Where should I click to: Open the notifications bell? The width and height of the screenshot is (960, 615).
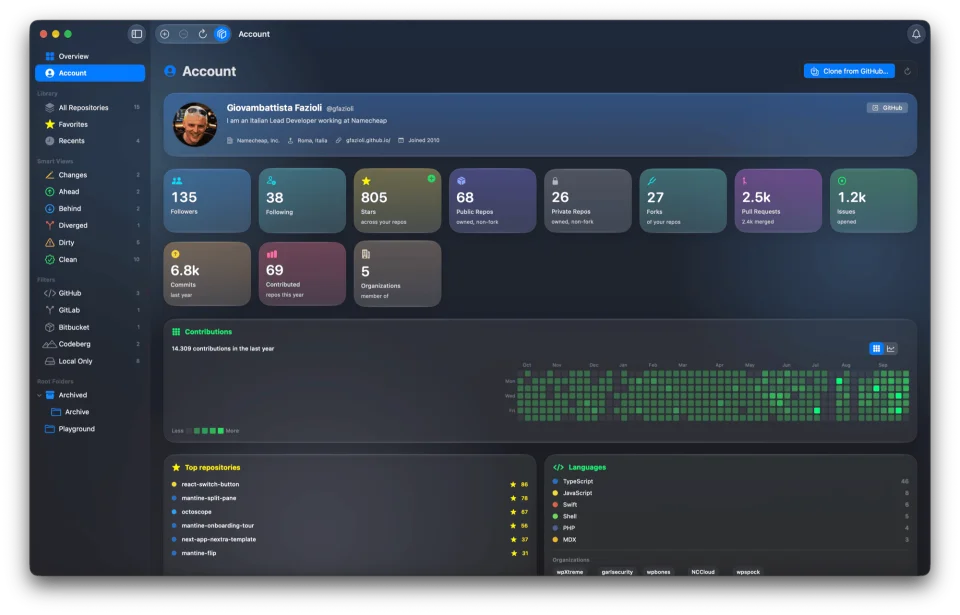pos(916,34)
